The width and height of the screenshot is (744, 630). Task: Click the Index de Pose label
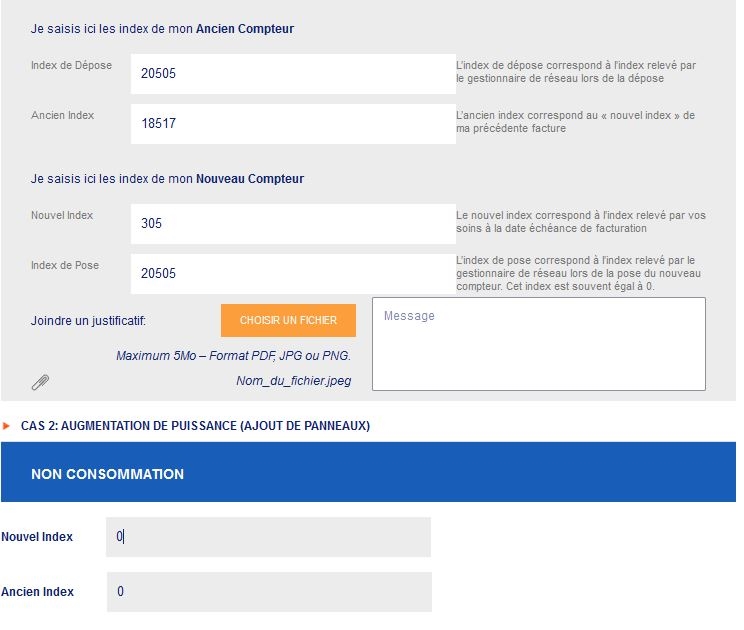pos(65,266)
